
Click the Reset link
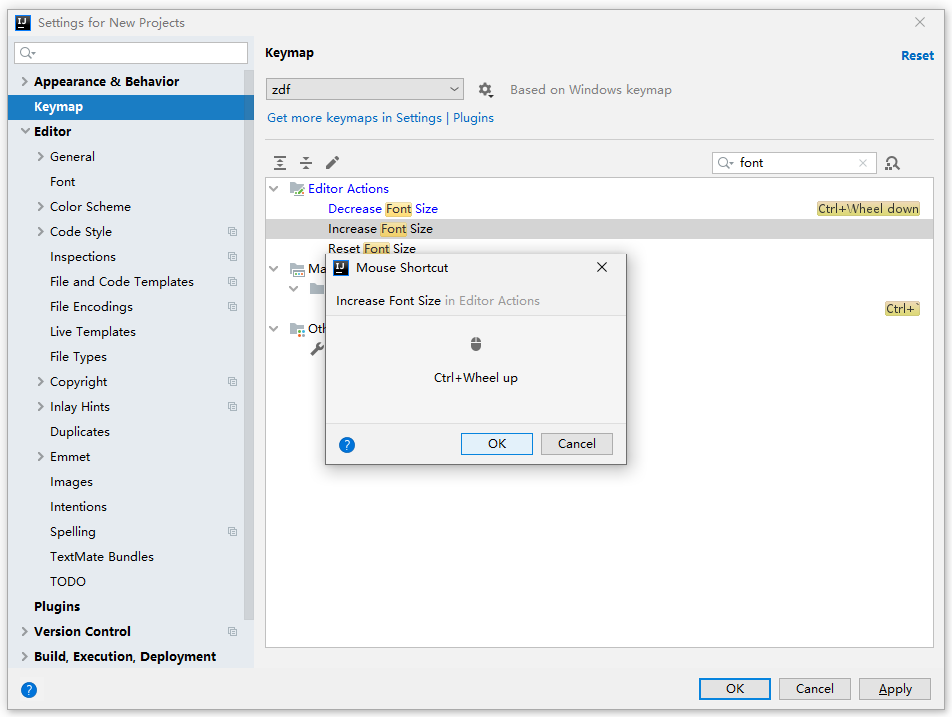(x=917, y=55)
